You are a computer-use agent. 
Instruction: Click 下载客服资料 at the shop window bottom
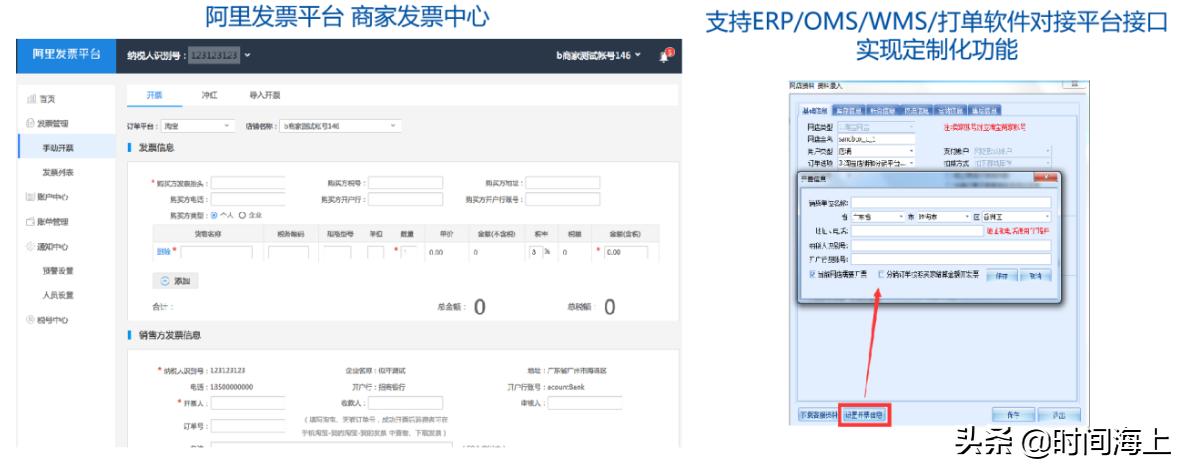tap(819, 415)
